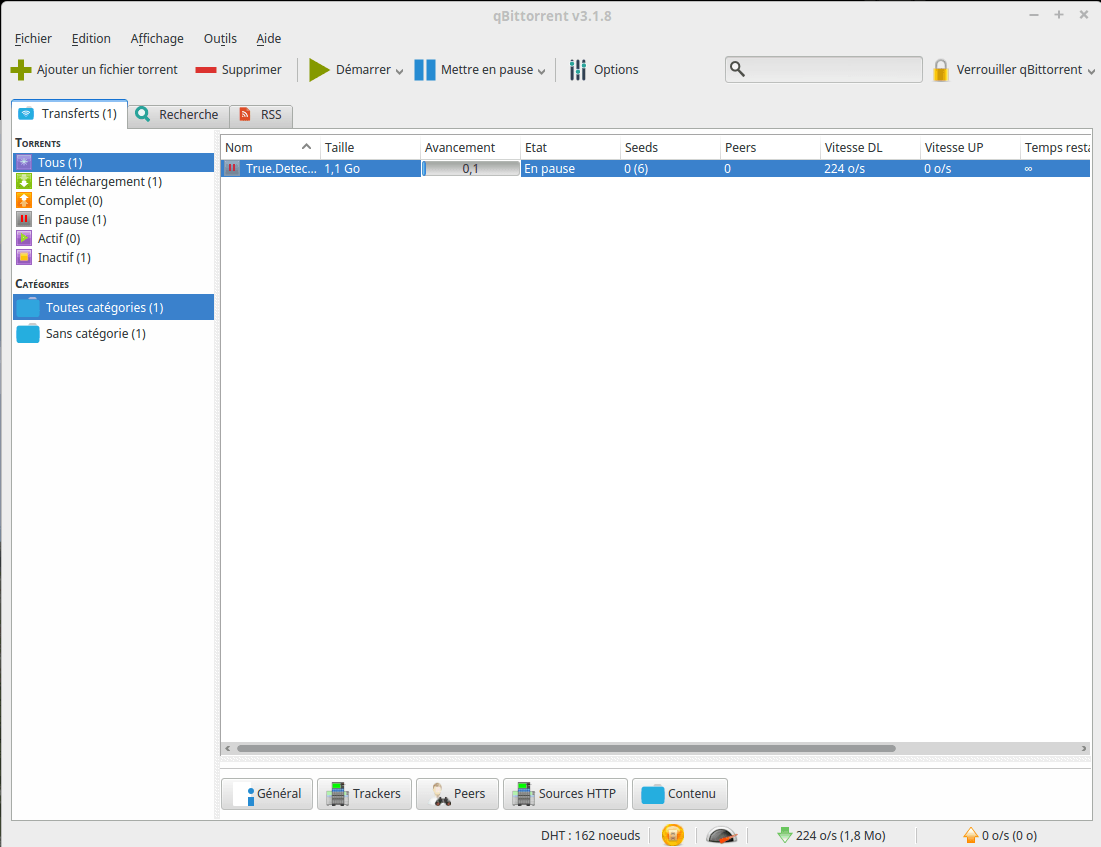Click the orange connection status icon

[673, 835]
